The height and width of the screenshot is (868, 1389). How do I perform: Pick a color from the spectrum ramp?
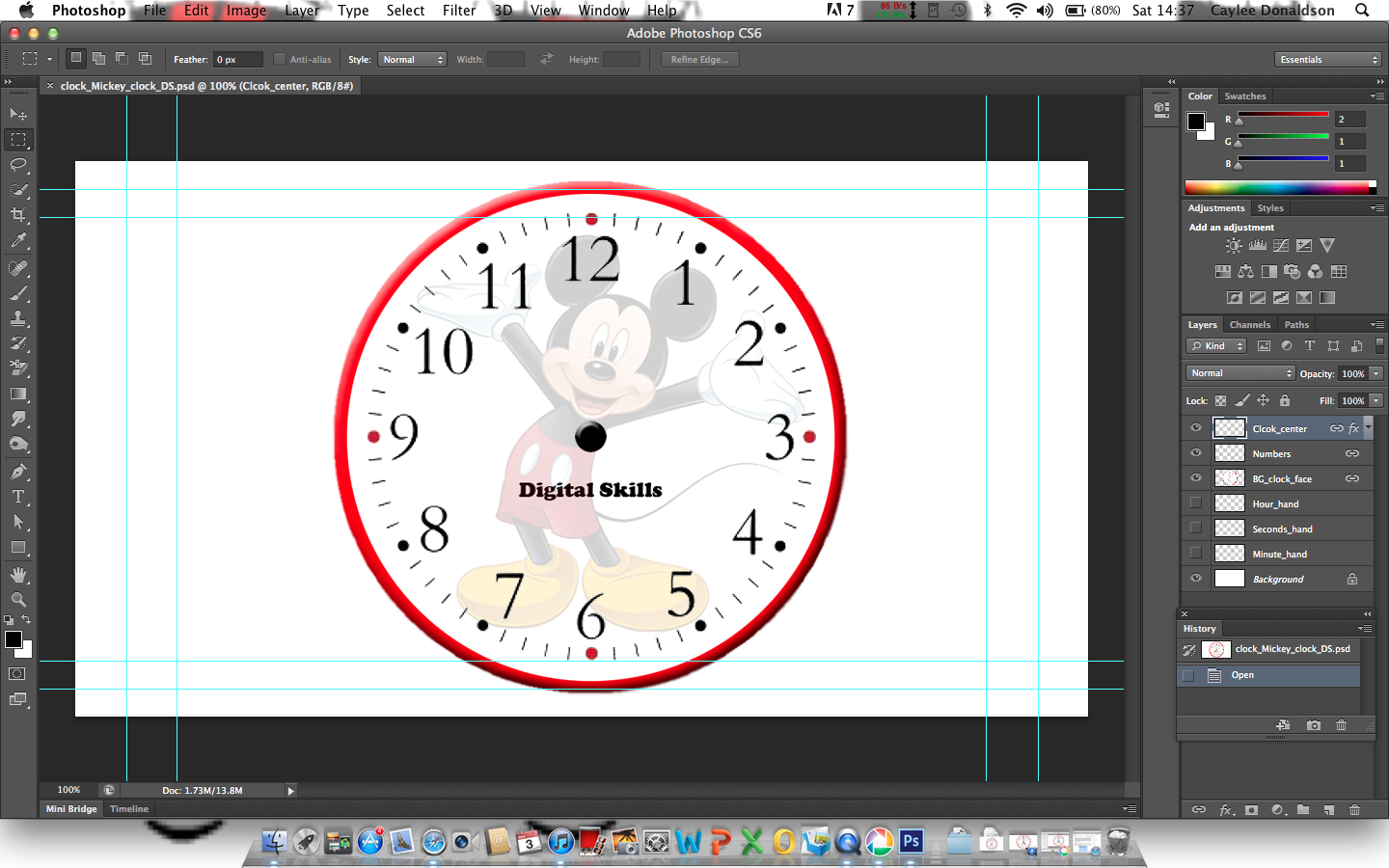pos(1281,187)
